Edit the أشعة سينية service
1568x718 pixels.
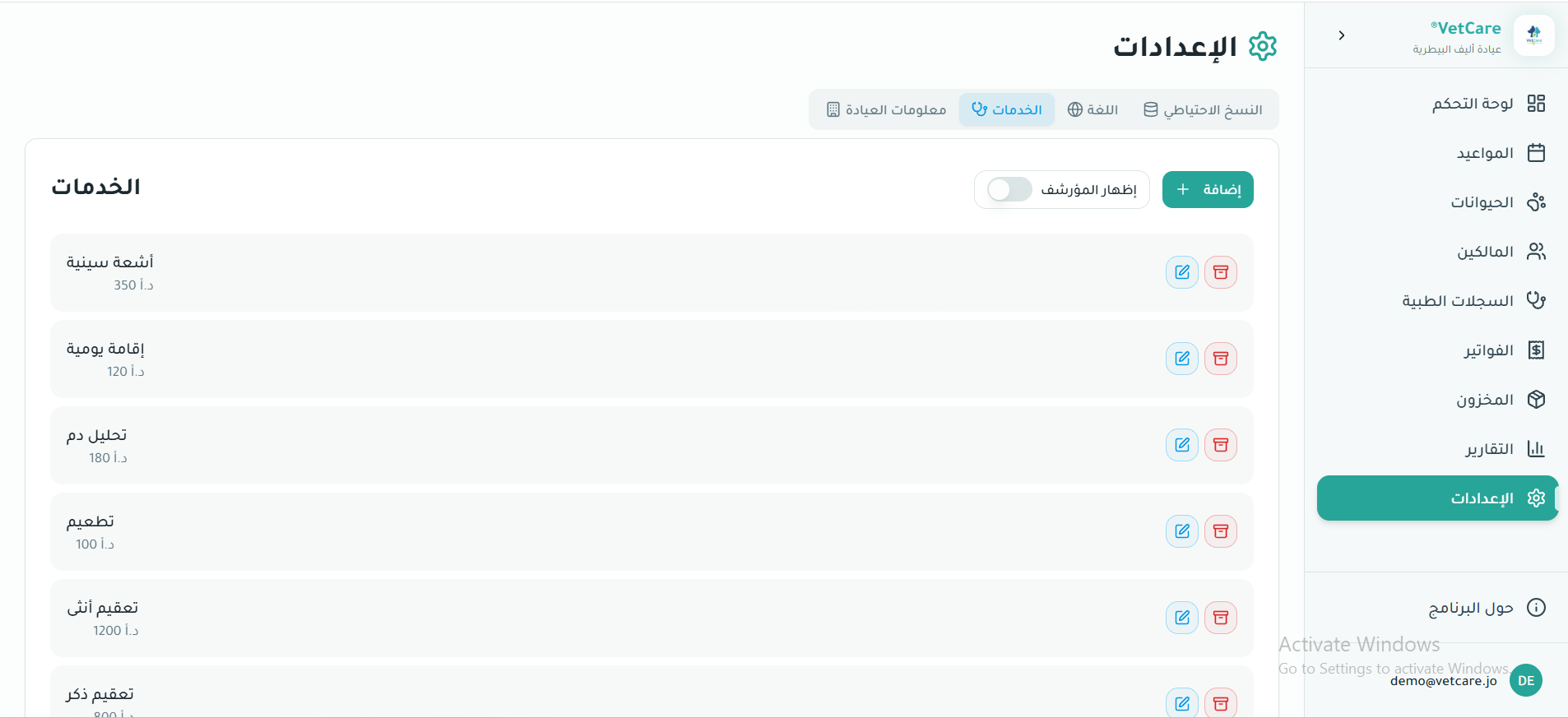[1182, 272]
